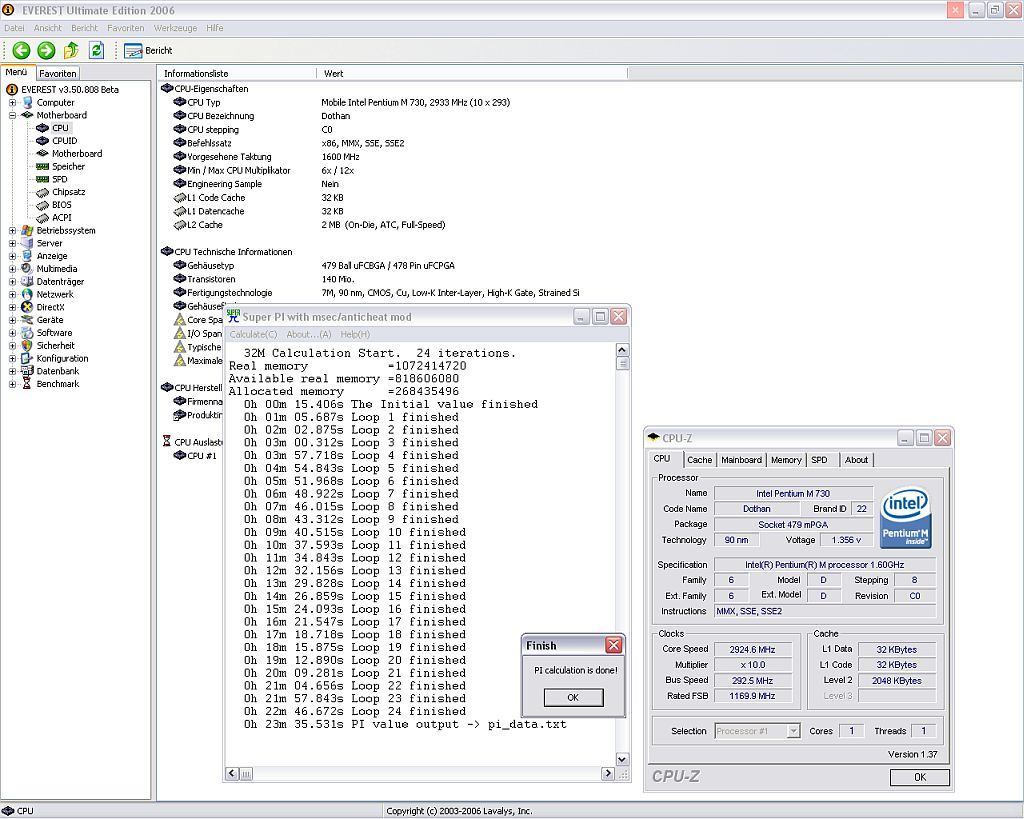Open the Werkzeuge menu

[176, 28]
